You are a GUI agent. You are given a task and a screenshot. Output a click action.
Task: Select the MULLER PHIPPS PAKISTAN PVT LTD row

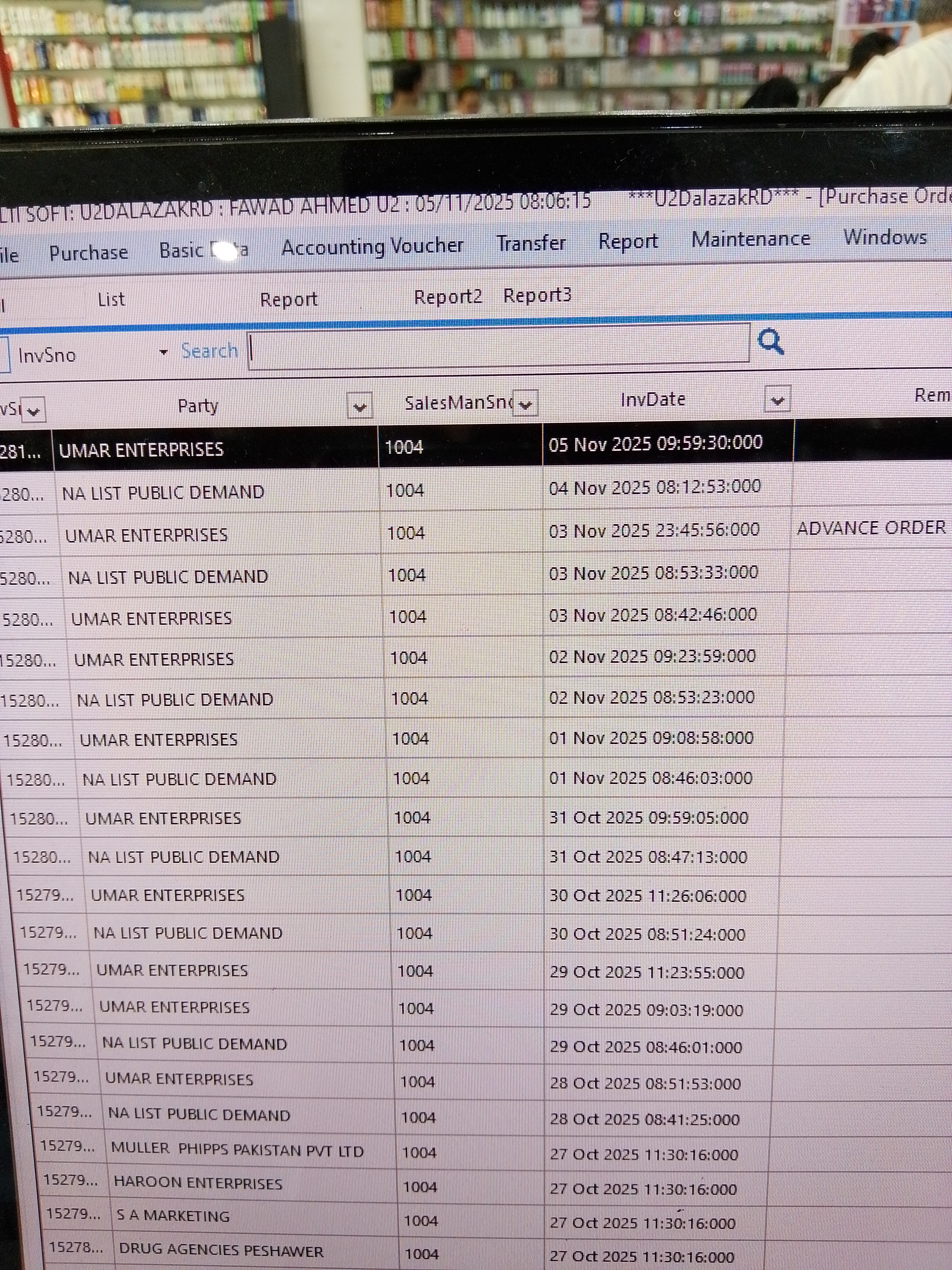[x=237, y=1150]
